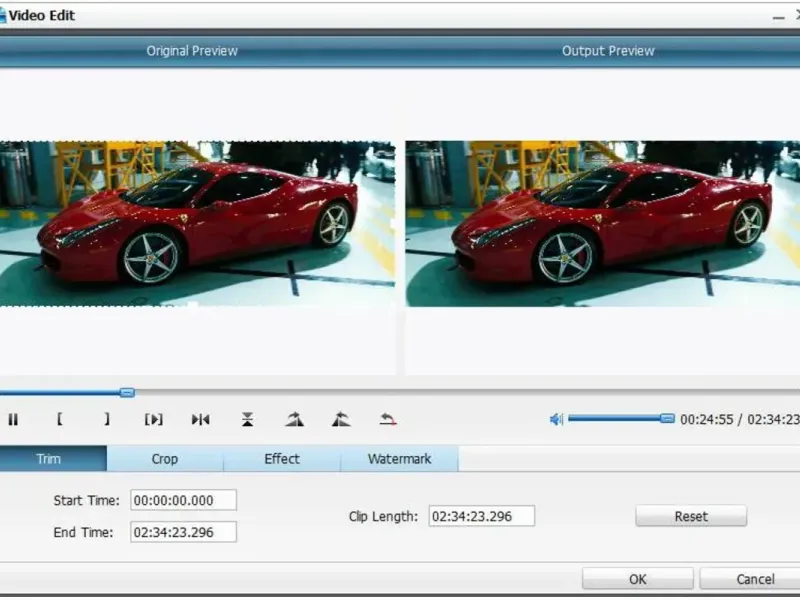Set trim end with right bracket icon
The image size is (800, 600).
point(106,420)
